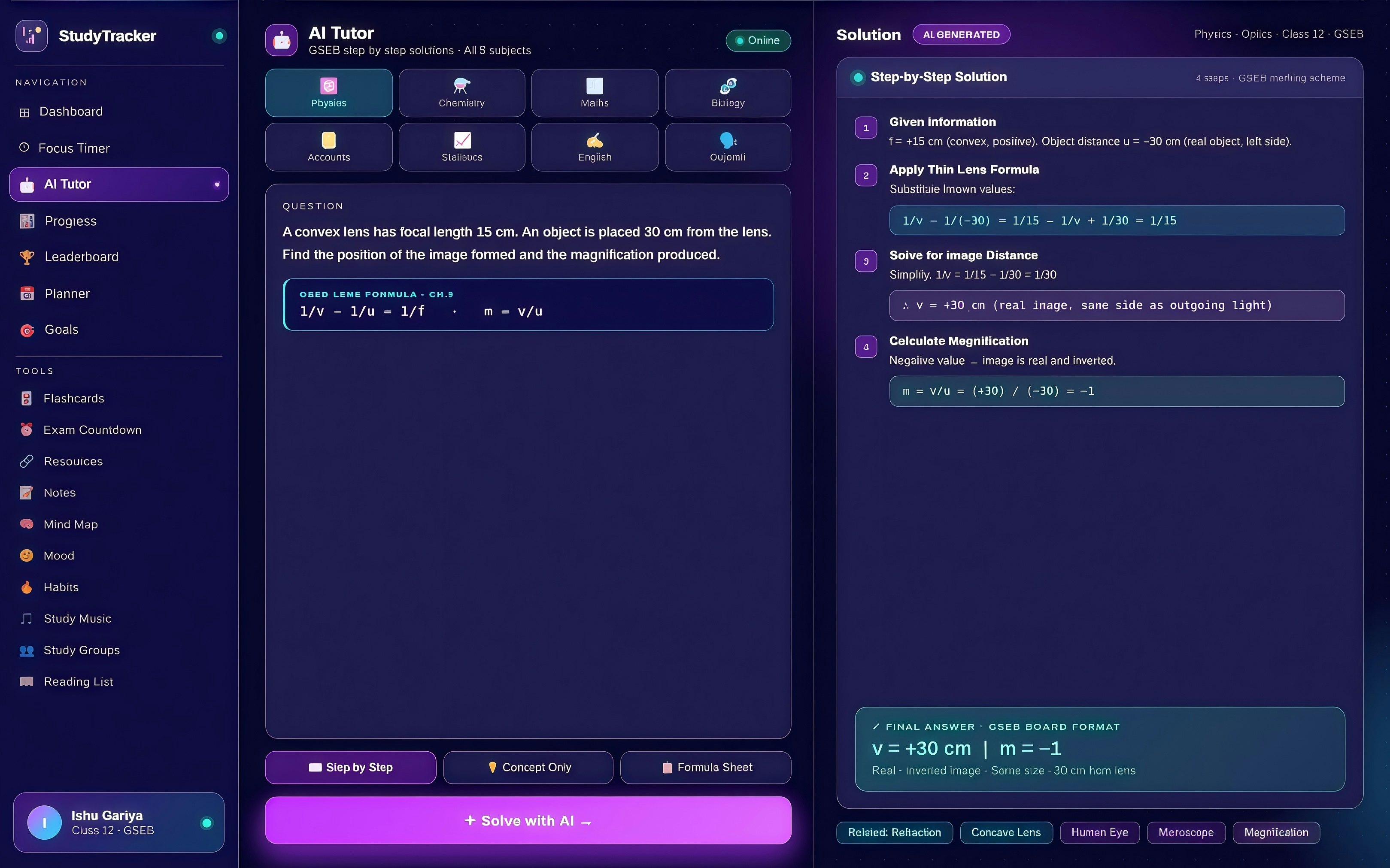Expand the Used Lens Formula reference box

pyautogui.click(x=528, y=304)
